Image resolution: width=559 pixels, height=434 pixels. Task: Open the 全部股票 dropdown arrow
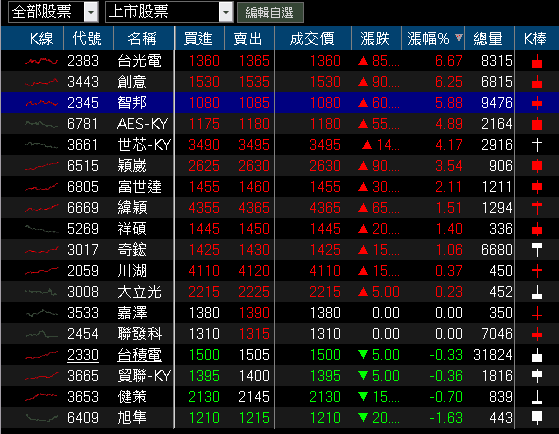91,12
